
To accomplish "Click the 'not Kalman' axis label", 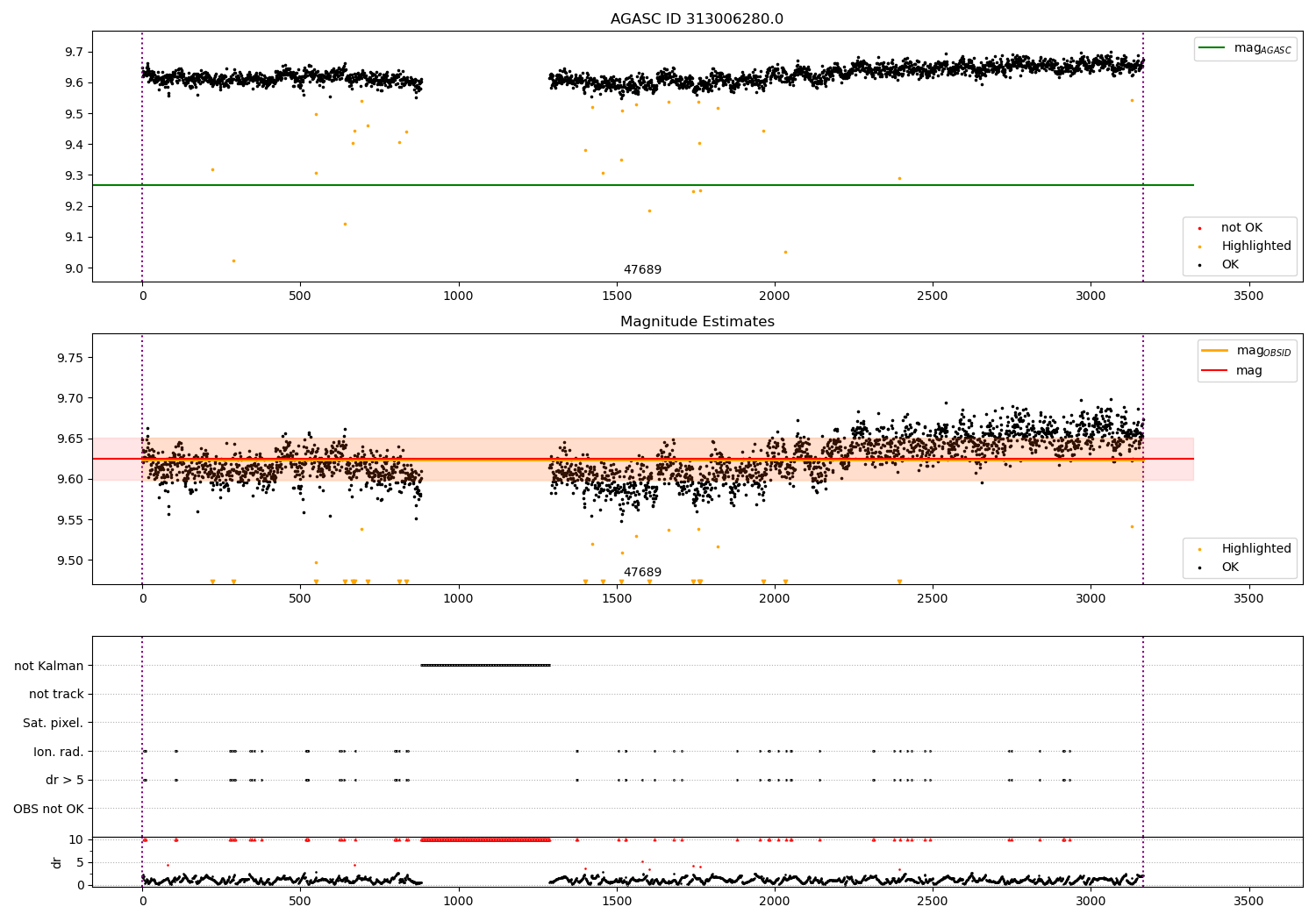I will (49, 666).
